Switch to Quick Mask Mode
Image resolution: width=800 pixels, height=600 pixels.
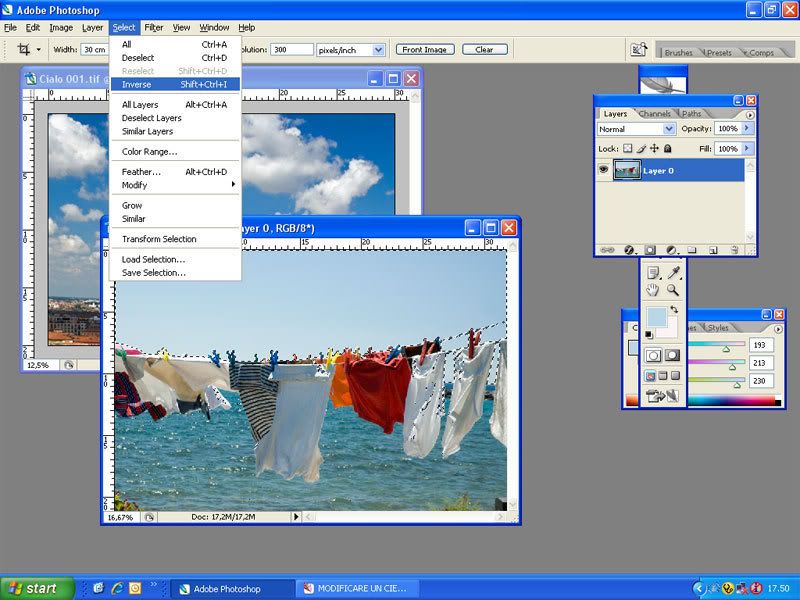point(672,355)
